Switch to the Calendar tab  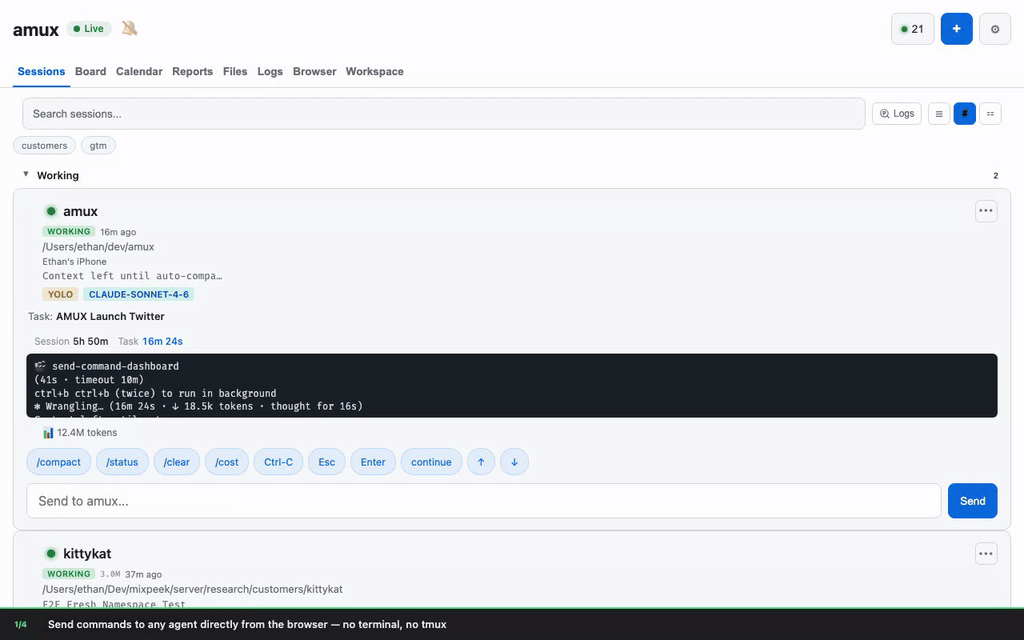[139, 72]
